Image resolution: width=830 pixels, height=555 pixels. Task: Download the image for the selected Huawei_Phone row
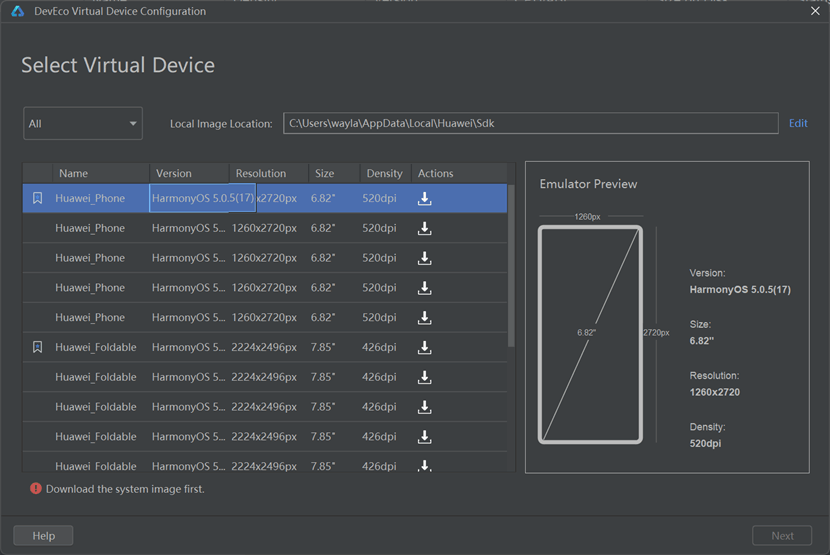[x=425, y=199]
